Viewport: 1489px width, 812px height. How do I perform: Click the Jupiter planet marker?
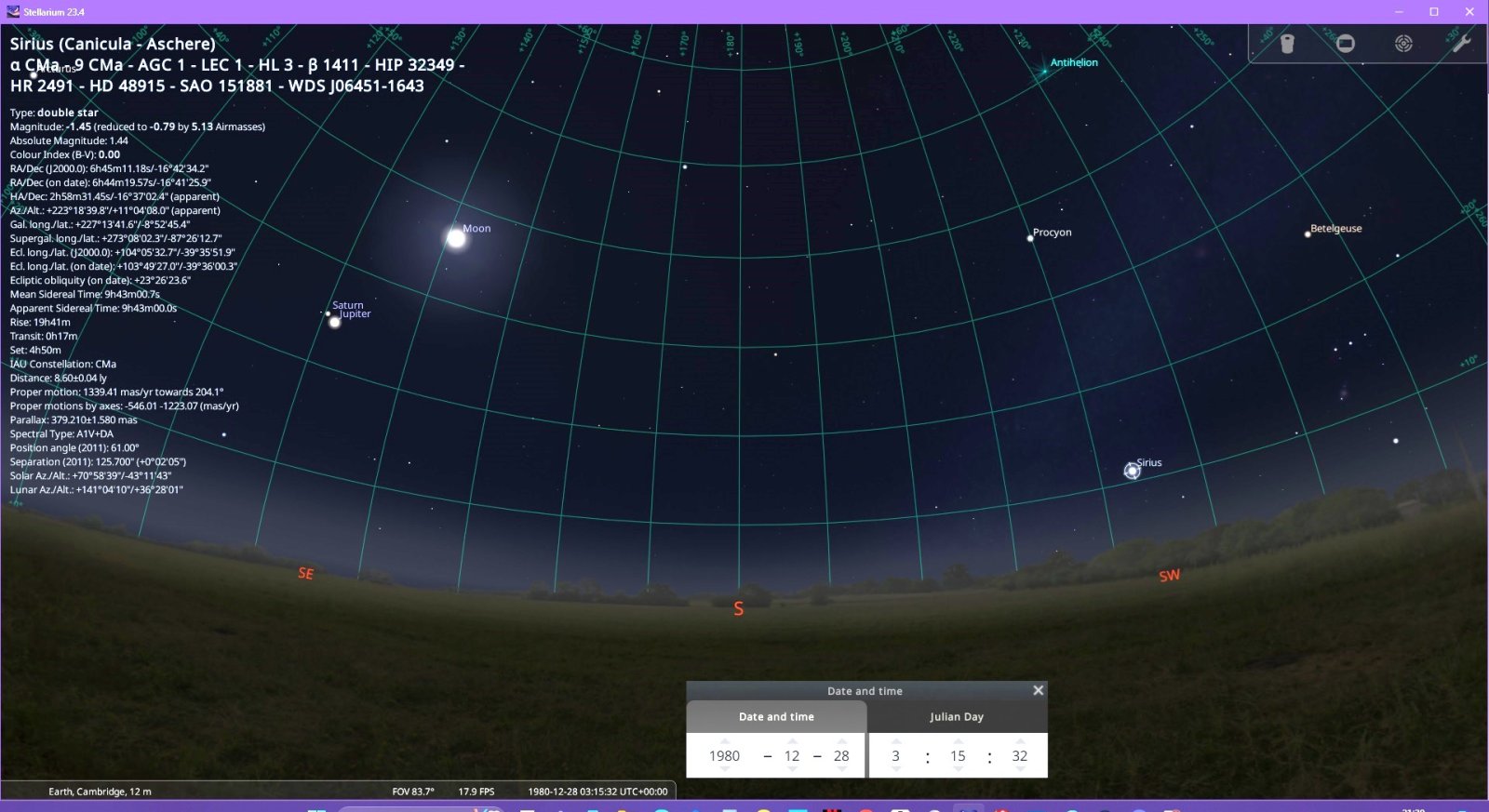coord(335,323)
